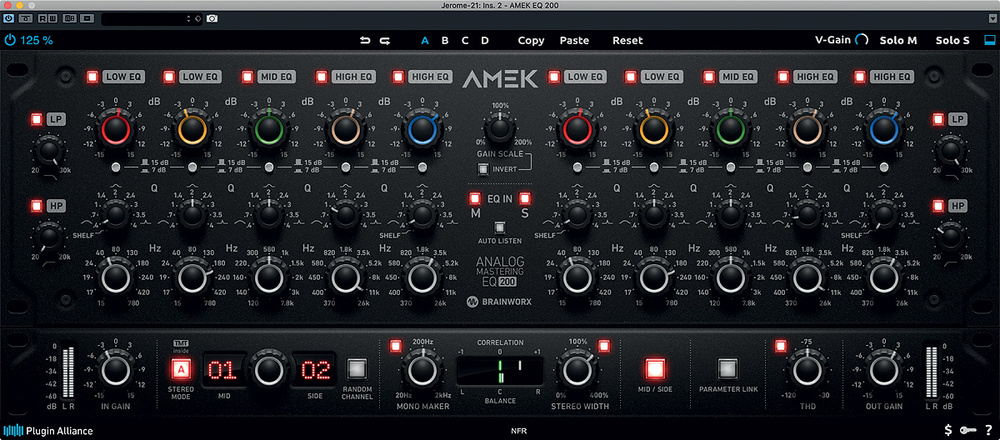The image size is (1000, 440).
Task: Click the MID channel number display 01
Action: point(224,370)
